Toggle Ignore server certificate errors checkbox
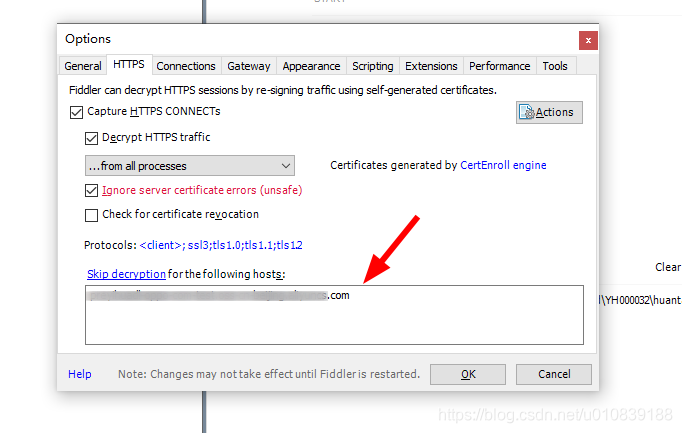This screenshot has width=682, height=433. 91,190
